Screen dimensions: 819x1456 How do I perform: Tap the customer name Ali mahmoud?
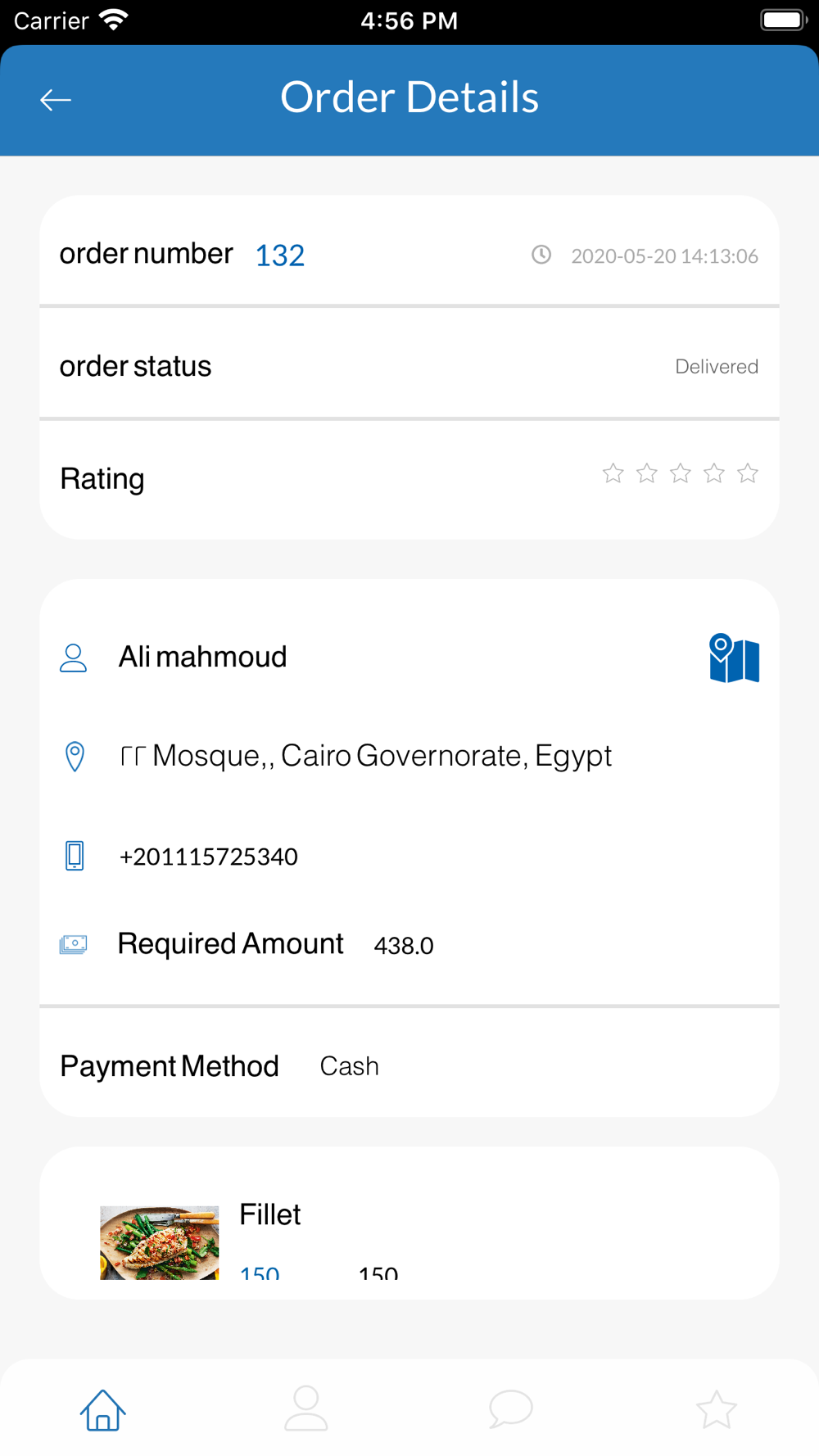click(202, 657)
